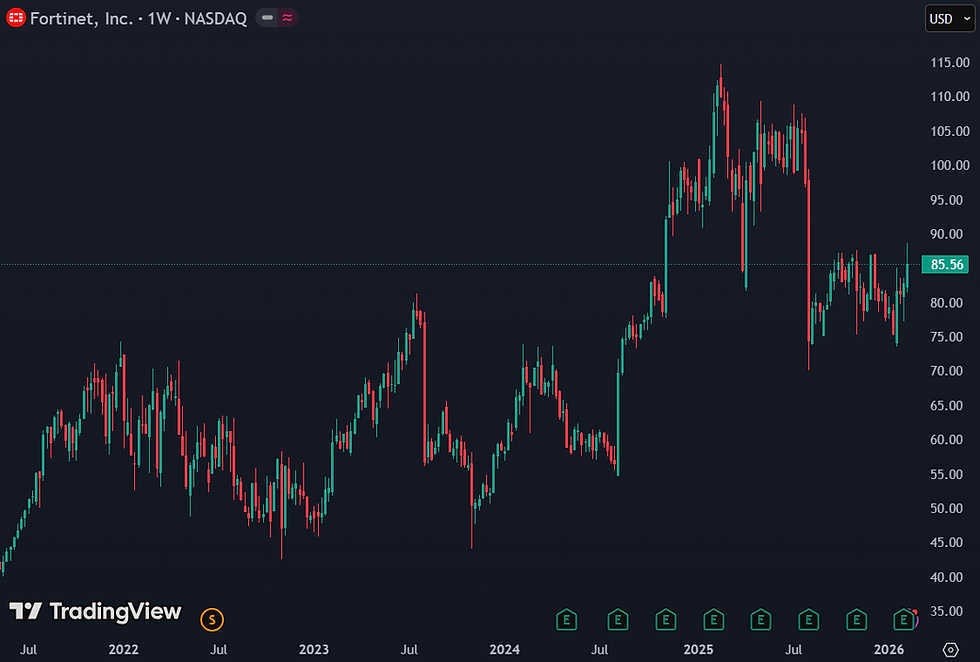
Task: Click the 100.00 price axis label
Action: 949,165
